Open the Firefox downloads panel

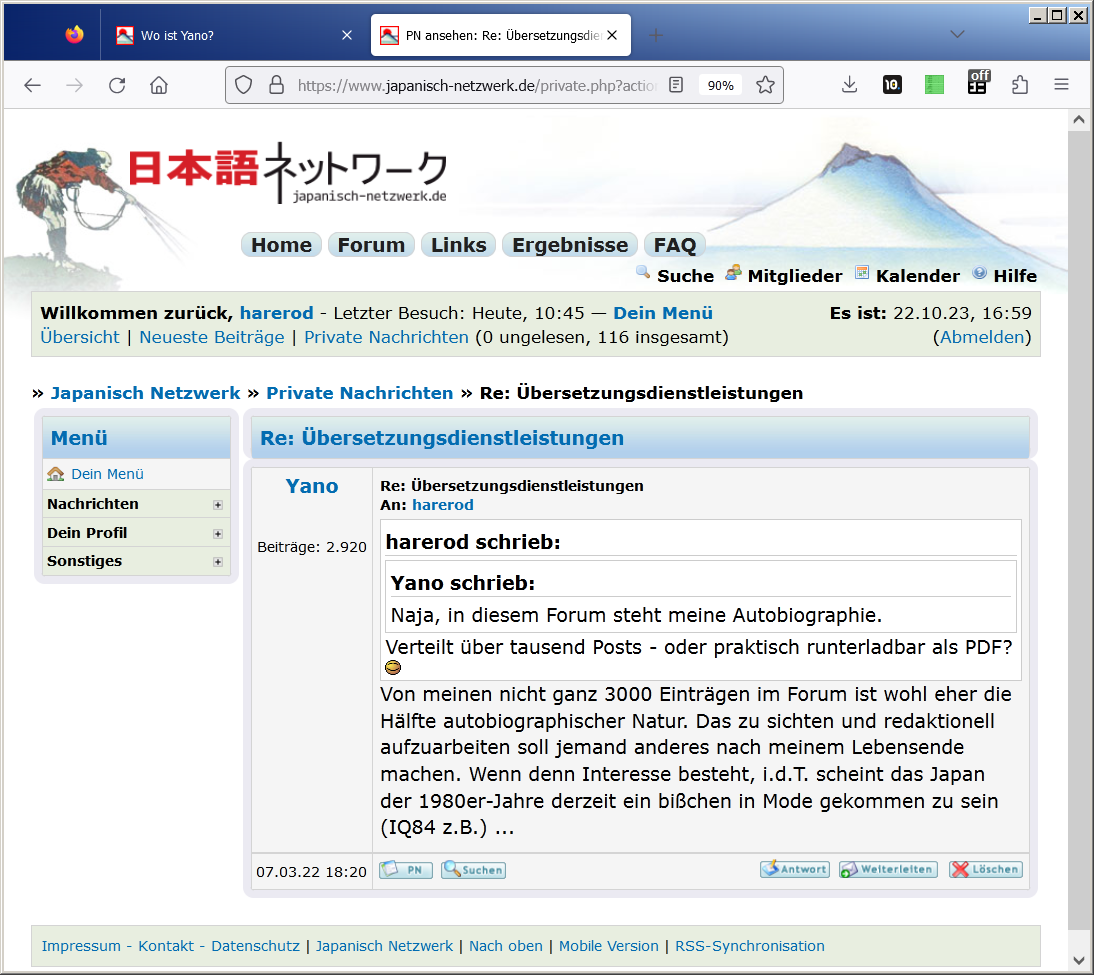click(849, 85)
